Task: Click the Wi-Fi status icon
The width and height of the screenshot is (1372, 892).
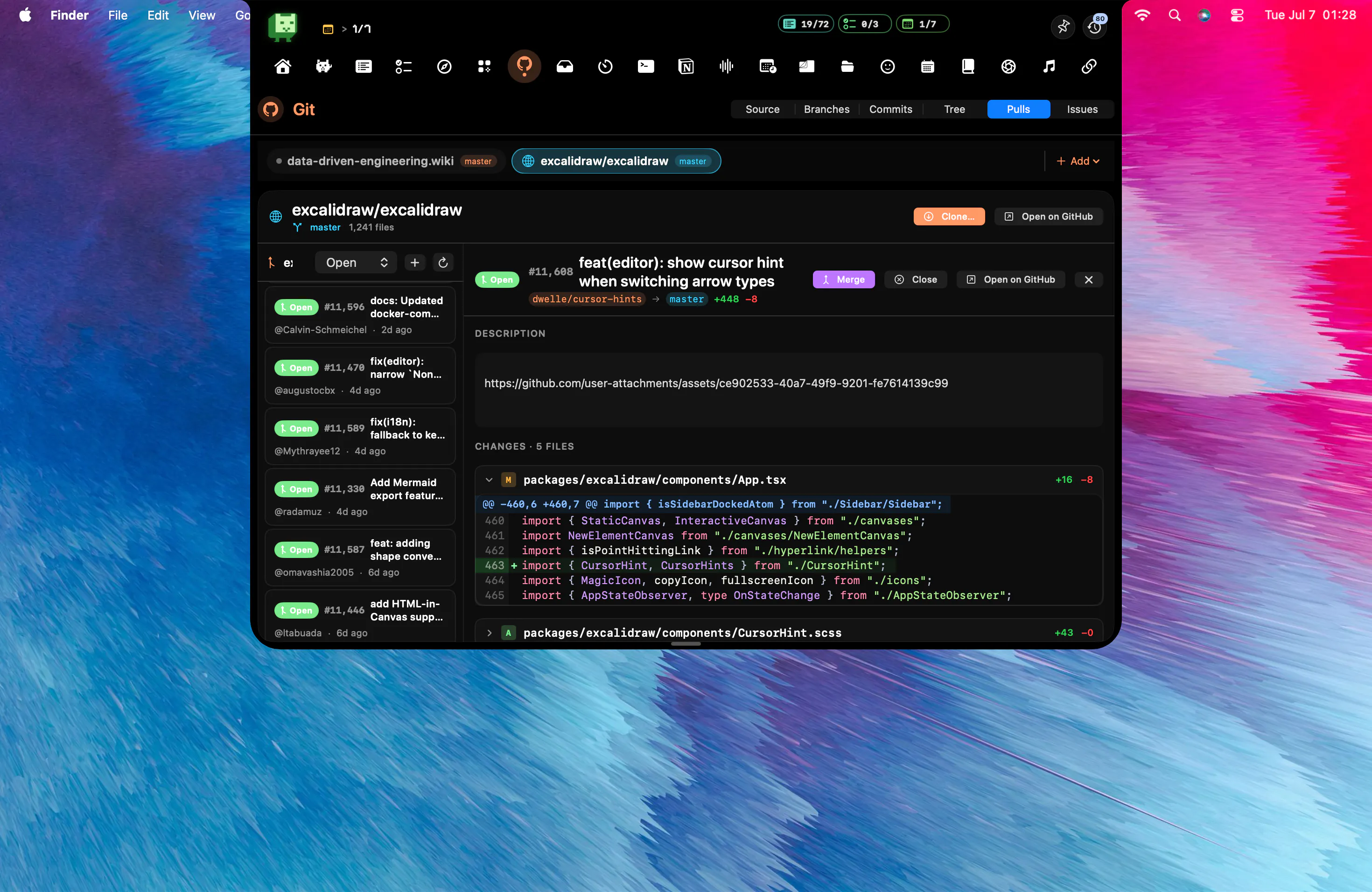Action: (1142, 15)
